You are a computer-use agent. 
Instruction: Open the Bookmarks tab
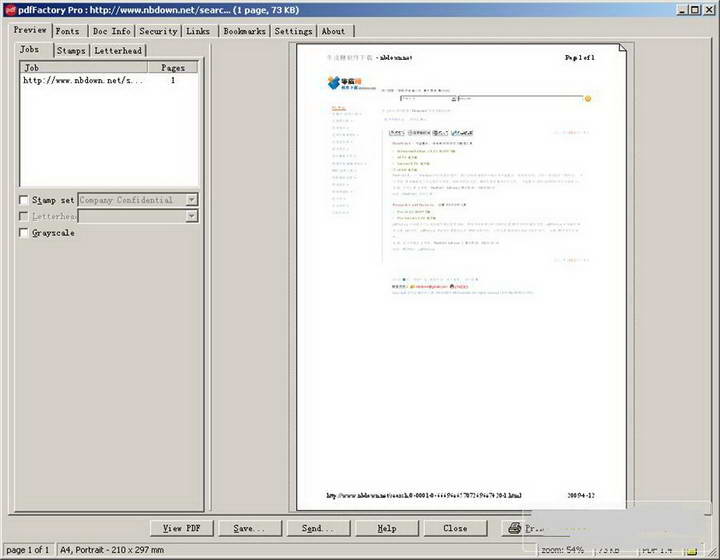[x=244, y=31]
